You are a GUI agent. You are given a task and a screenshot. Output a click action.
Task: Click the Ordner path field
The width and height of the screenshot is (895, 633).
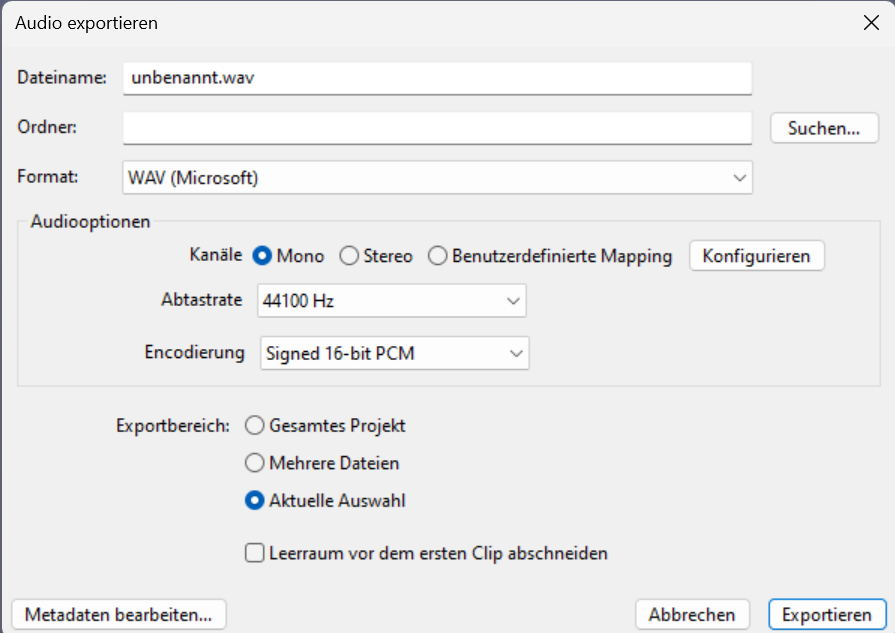tap(437, 128)
